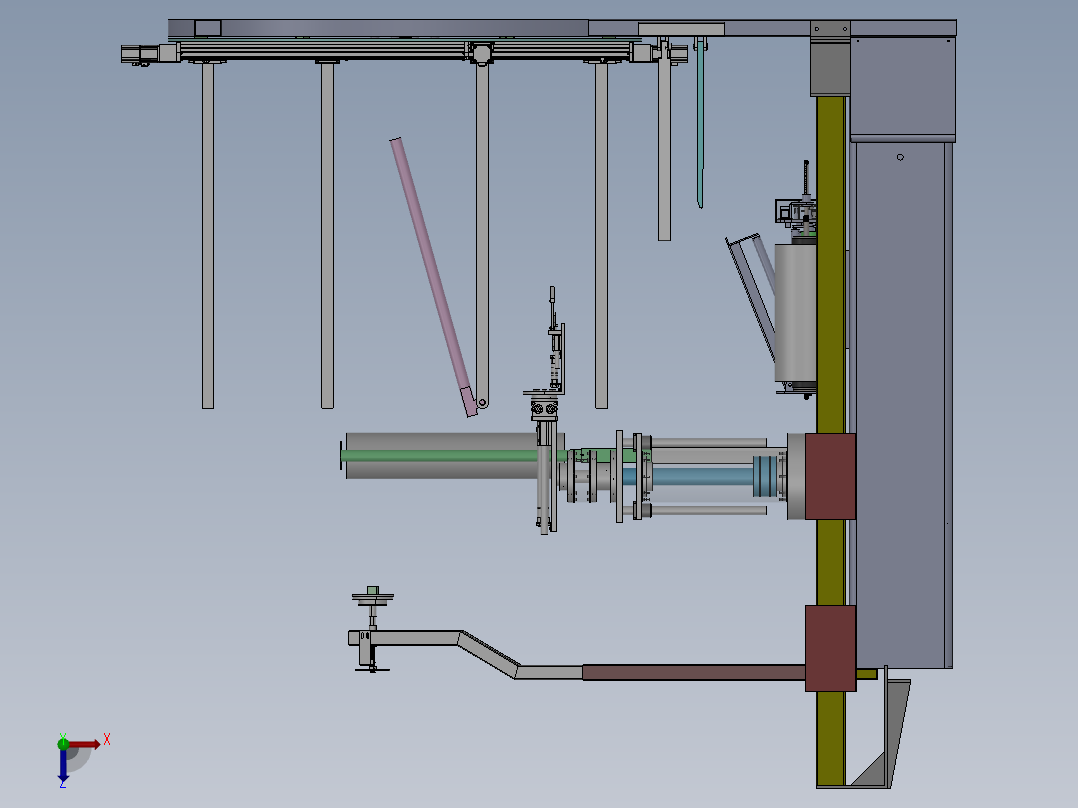The width and height of the screenshot is (1078, 808).
Task: Select the teal hanging rod near top rail
Action: (700, 122)
